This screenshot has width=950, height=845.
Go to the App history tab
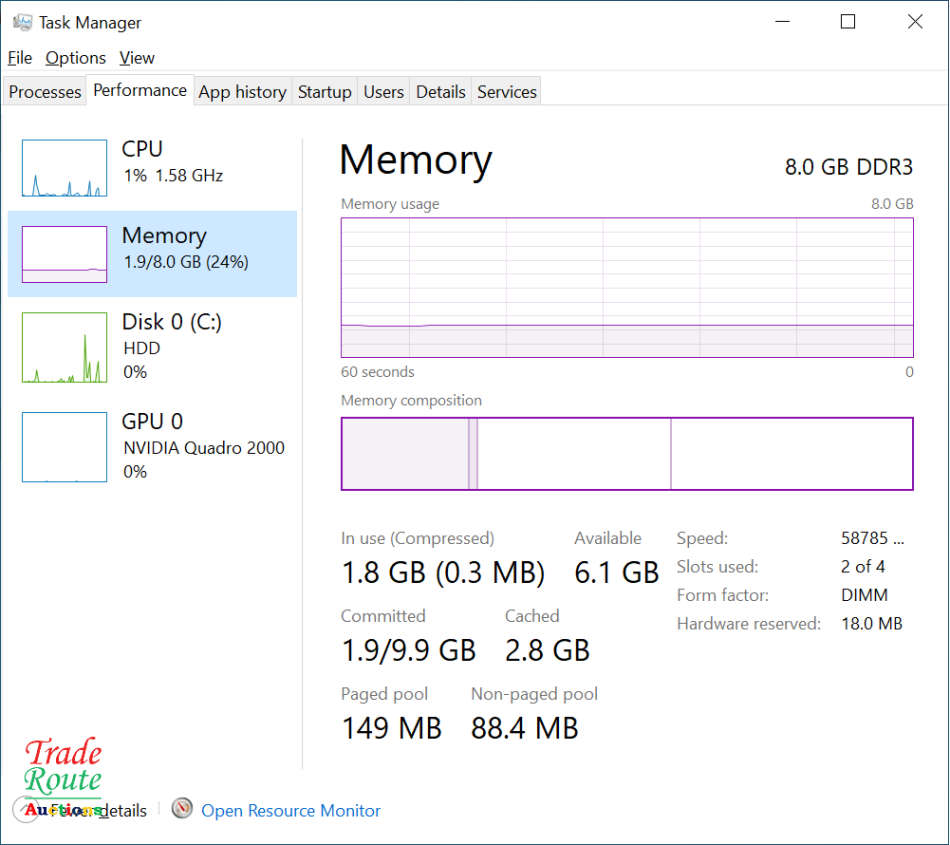pyautogui.click(x=242, y=92)
